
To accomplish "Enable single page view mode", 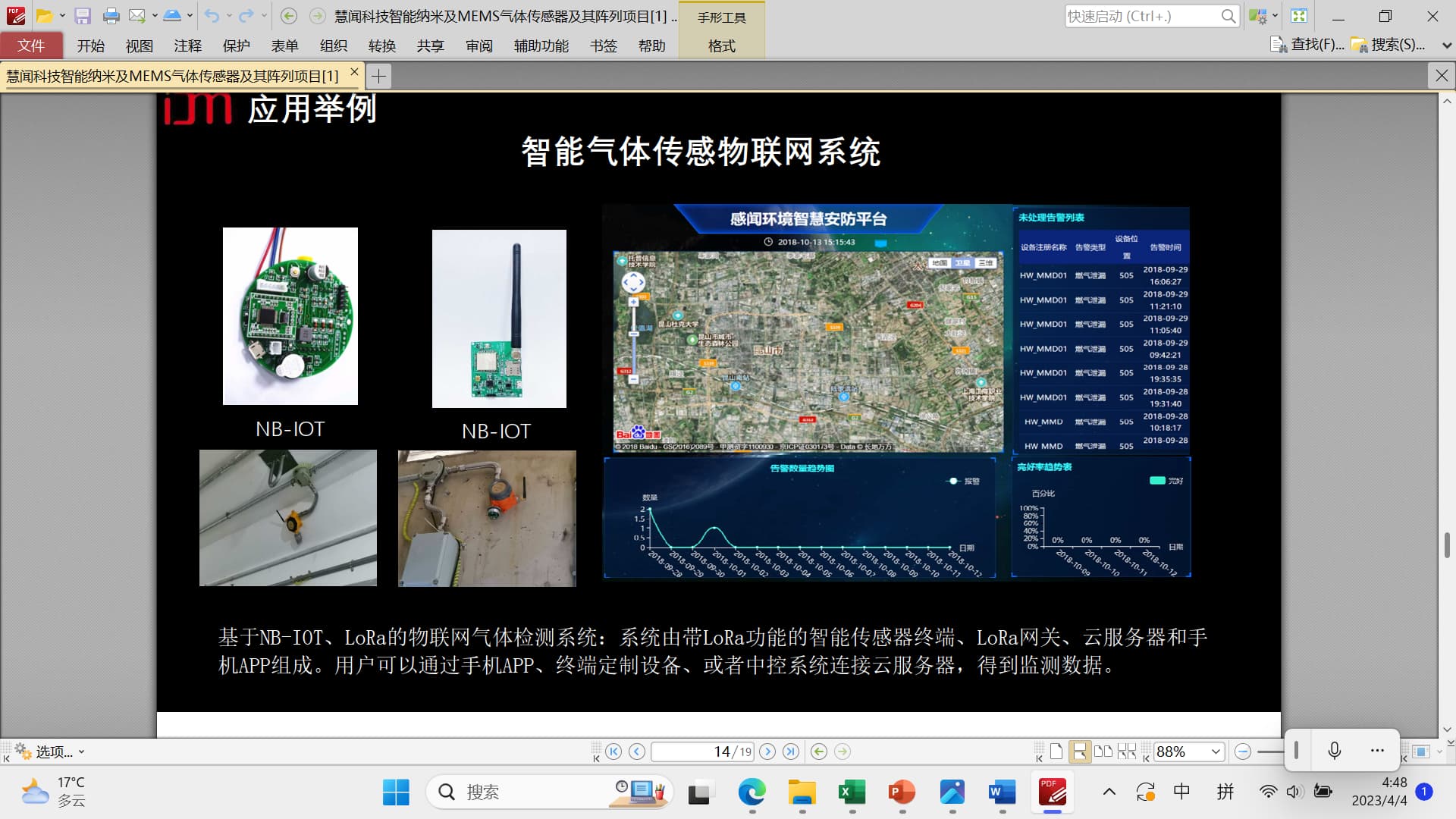I will point(1056,752).
